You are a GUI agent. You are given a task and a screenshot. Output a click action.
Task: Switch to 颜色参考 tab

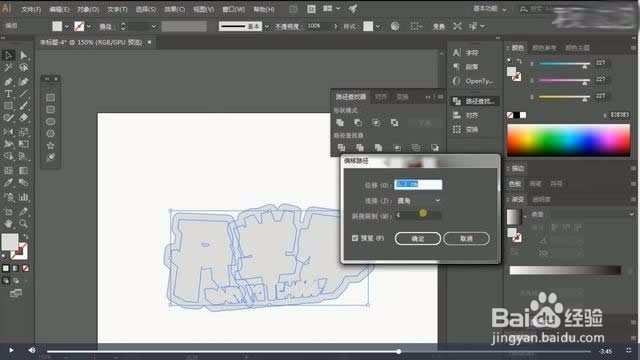point(544,48)
